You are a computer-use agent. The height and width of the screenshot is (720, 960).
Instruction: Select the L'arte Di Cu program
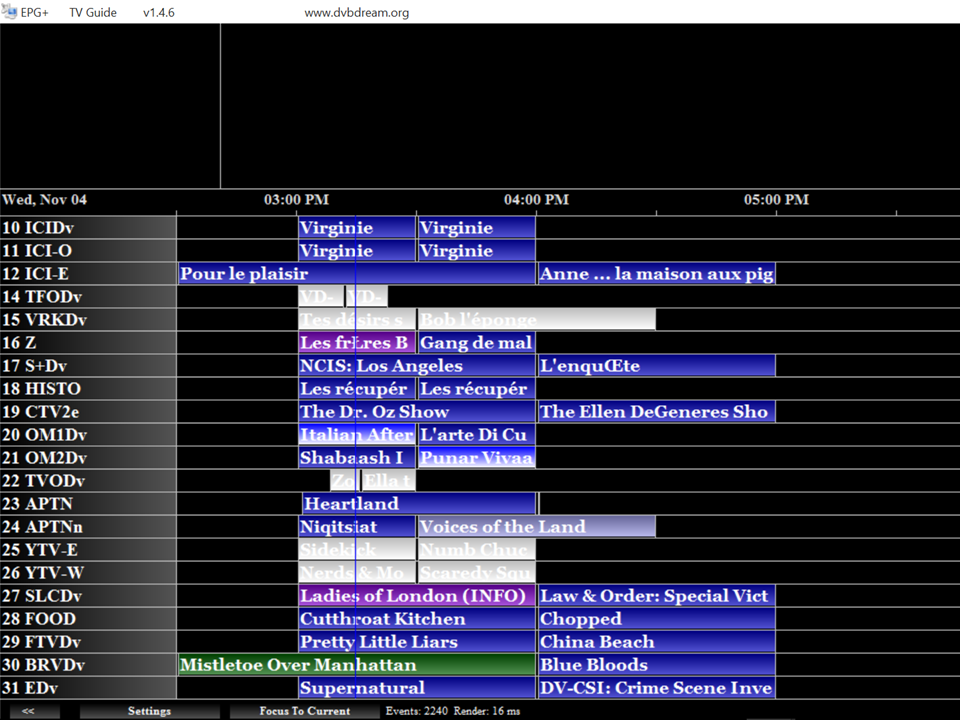click(x=476, y=435)
